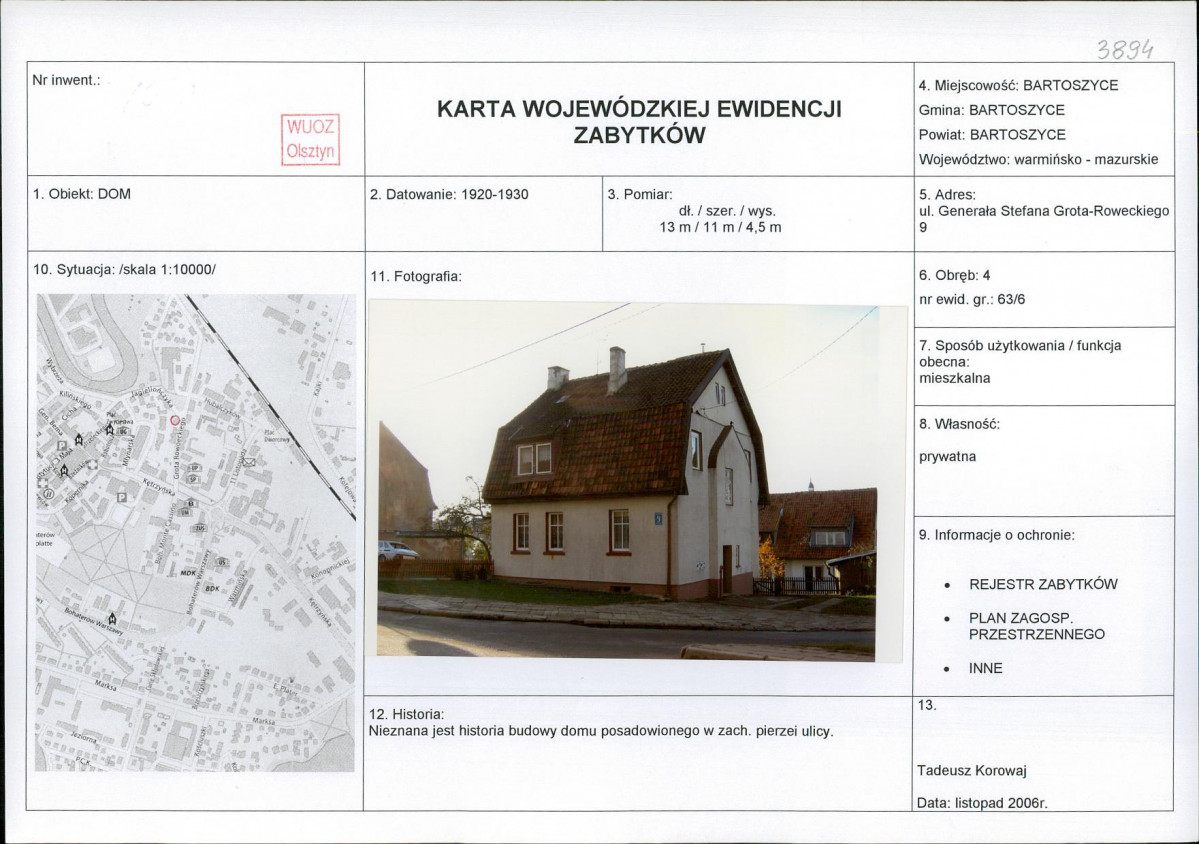Click 'dł. / szer. / wys.' header

(727, 211)
